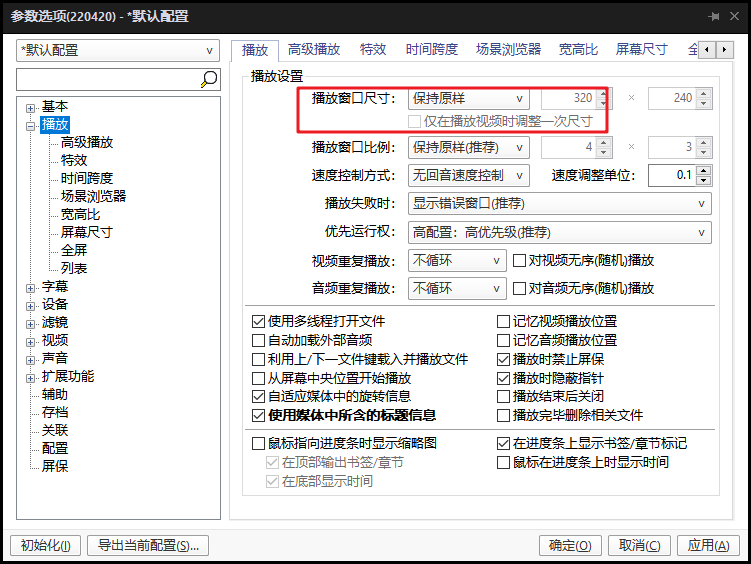
Task: Expand the 基本 tree node
Action: tap(30, 108)
